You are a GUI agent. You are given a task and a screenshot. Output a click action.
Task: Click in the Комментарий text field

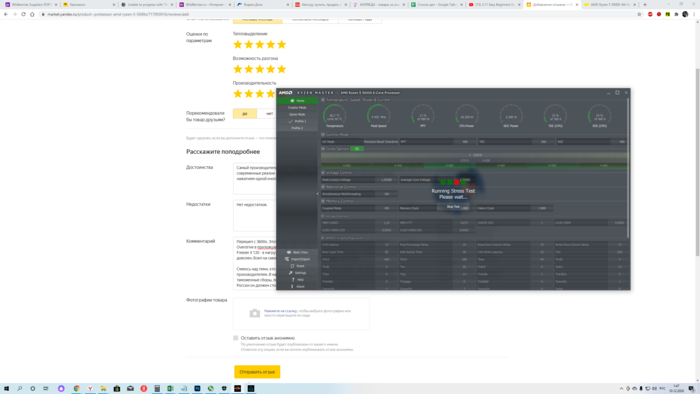click(255, 263)
